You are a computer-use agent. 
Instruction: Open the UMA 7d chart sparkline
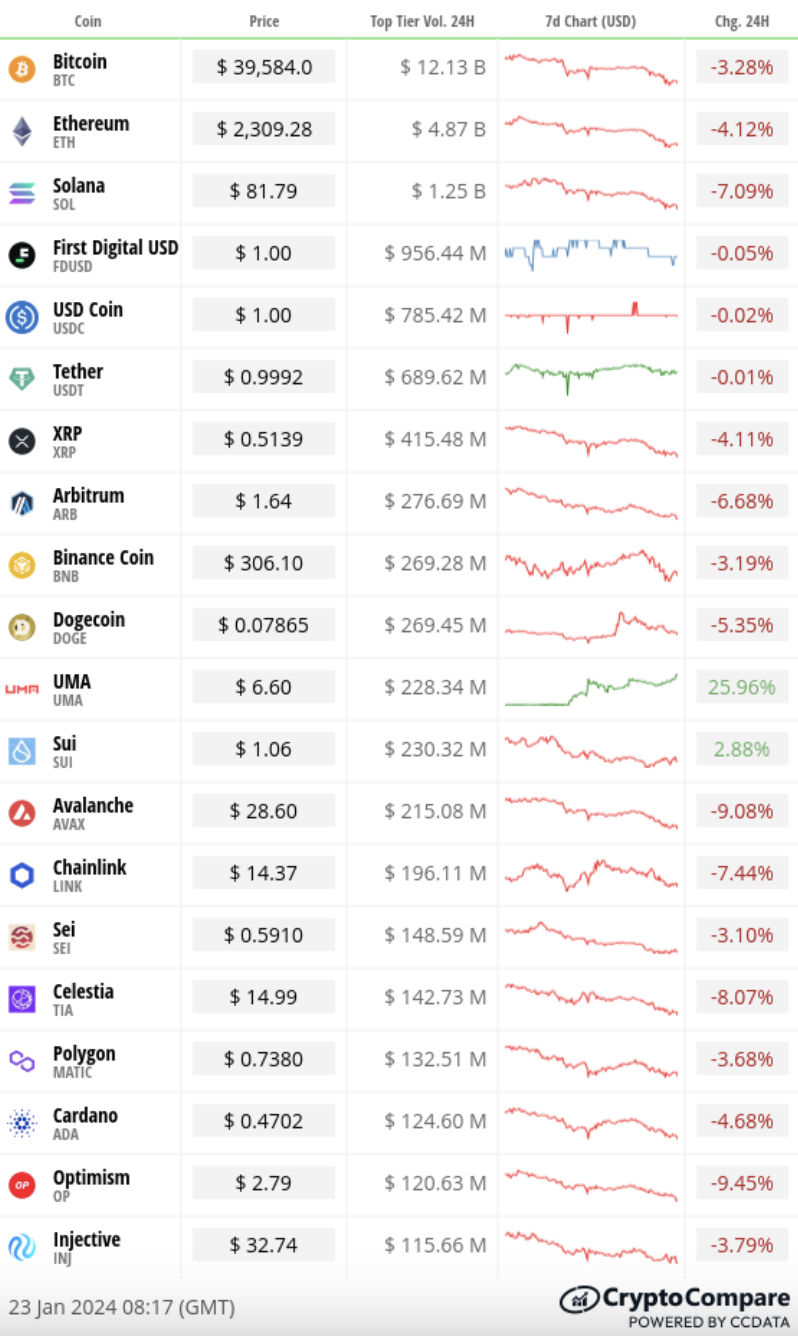pos(591,689)
